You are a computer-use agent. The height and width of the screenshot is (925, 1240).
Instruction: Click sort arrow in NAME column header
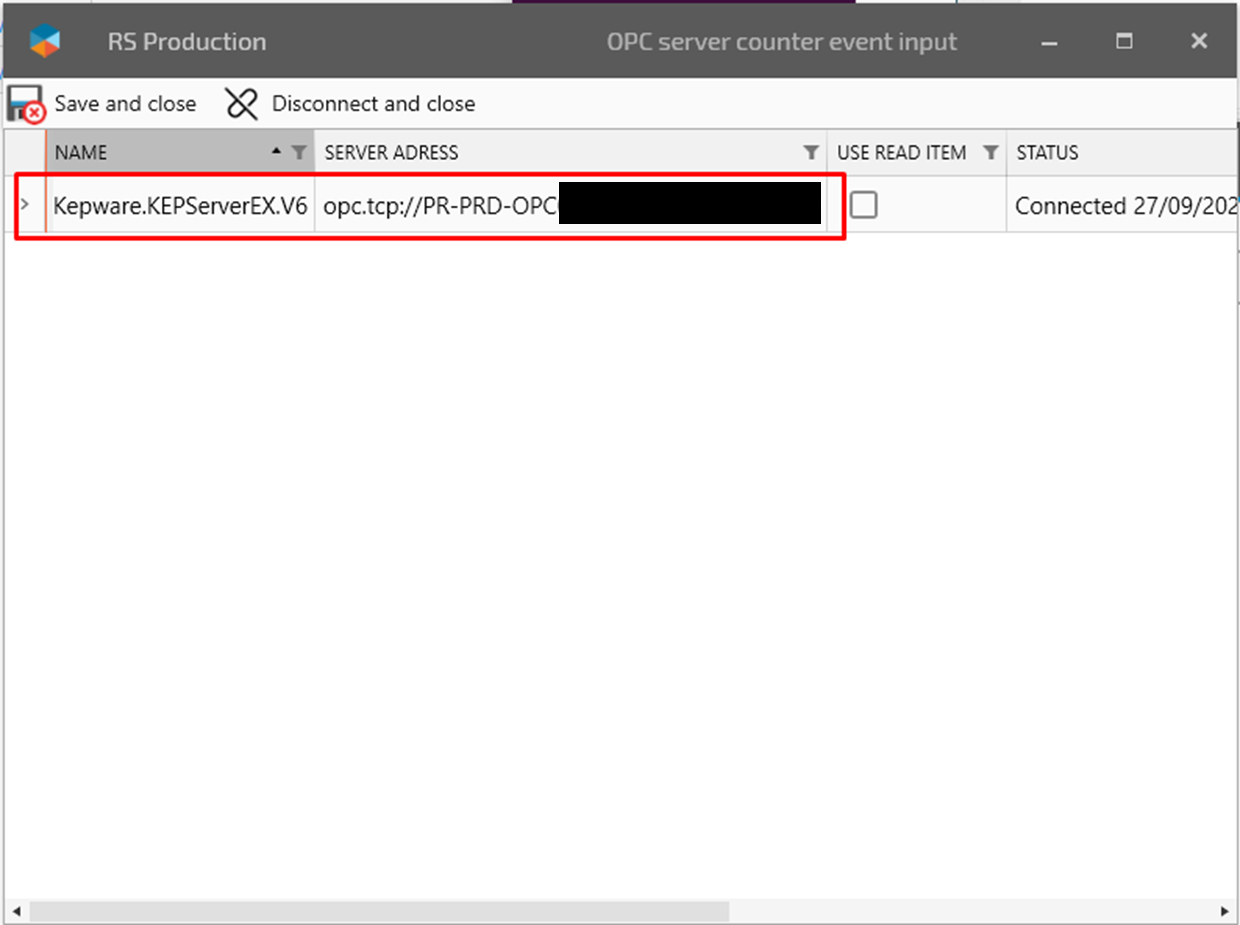coord(277,152)
